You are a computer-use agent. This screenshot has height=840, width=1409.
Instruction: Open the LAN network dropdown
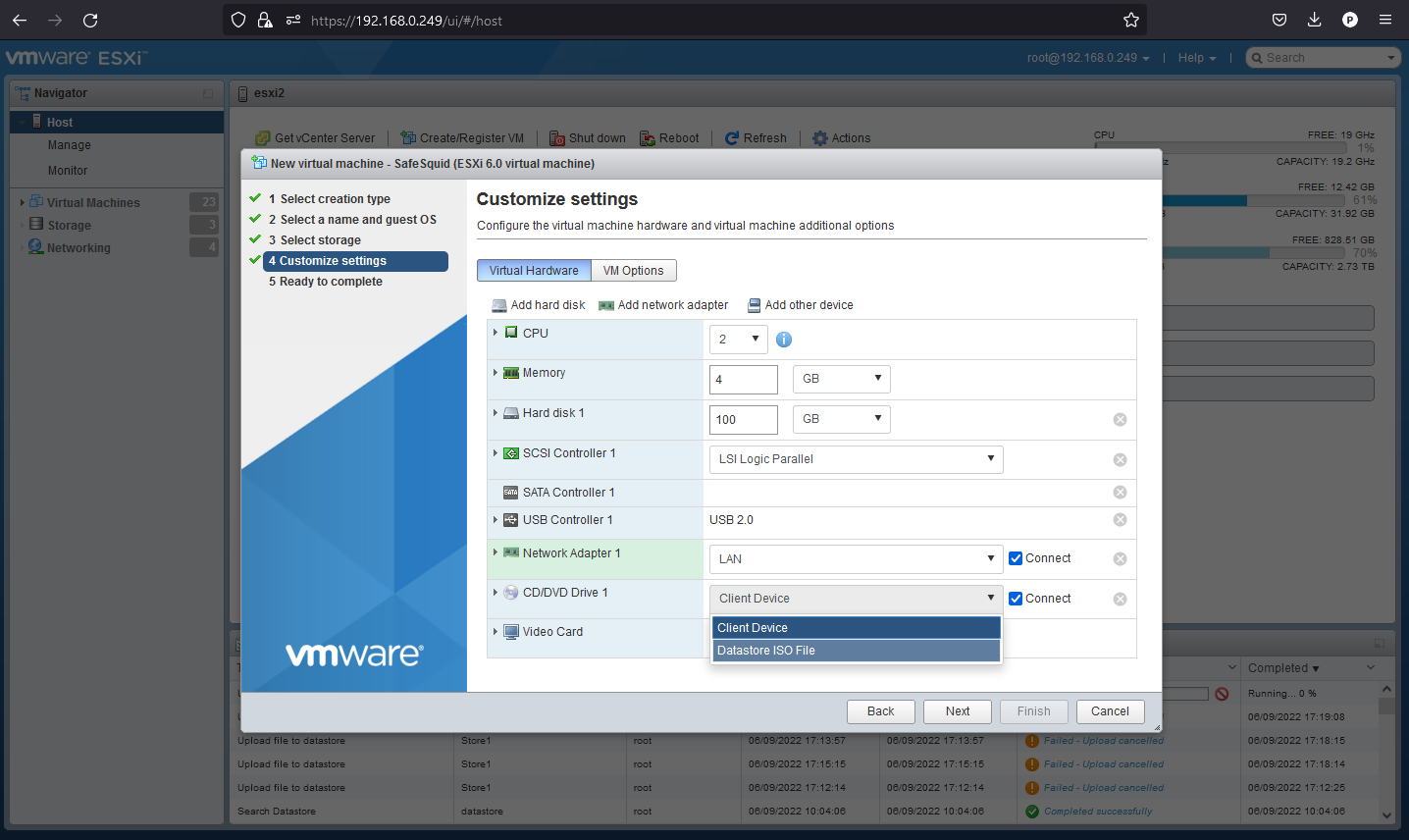coord(856,559)
